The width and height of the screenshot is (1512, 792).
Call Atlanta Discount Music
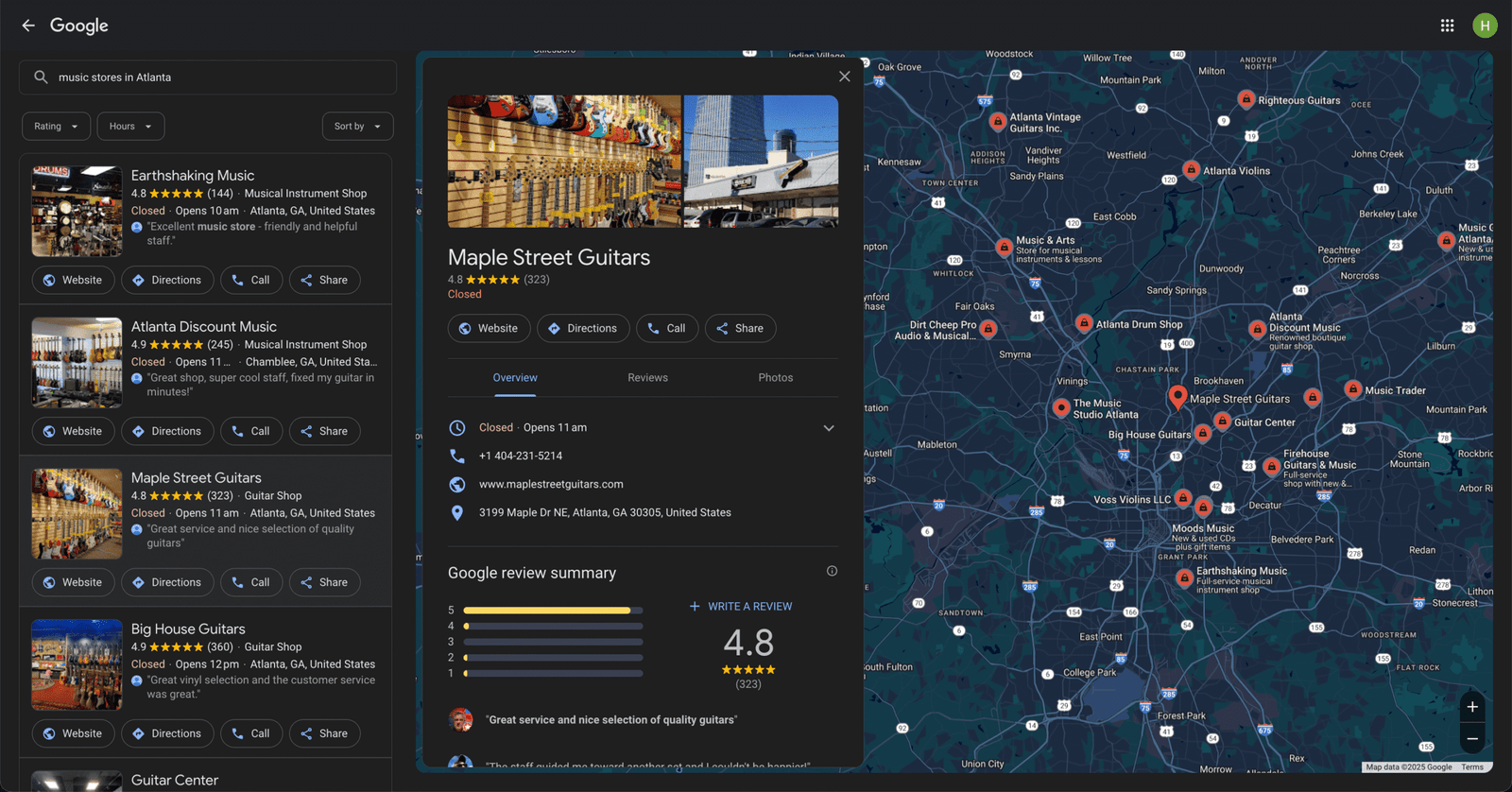[251, 431]
